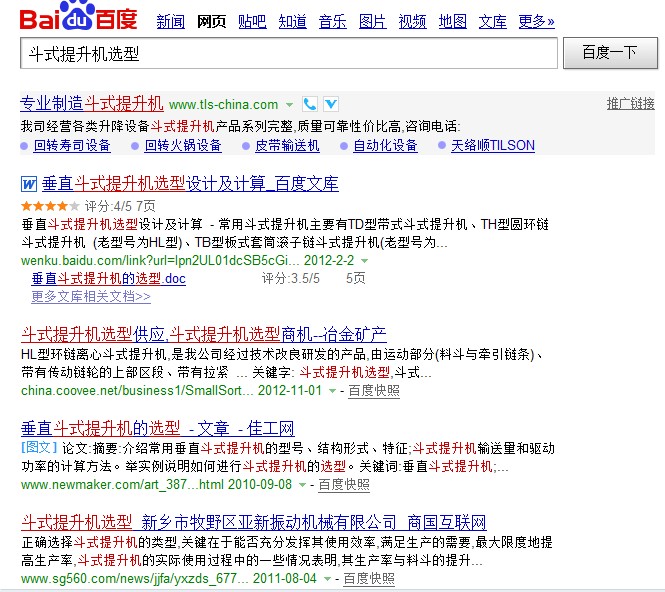Click www.sg560.com/news/jjfa URL text

pos(134,579)
